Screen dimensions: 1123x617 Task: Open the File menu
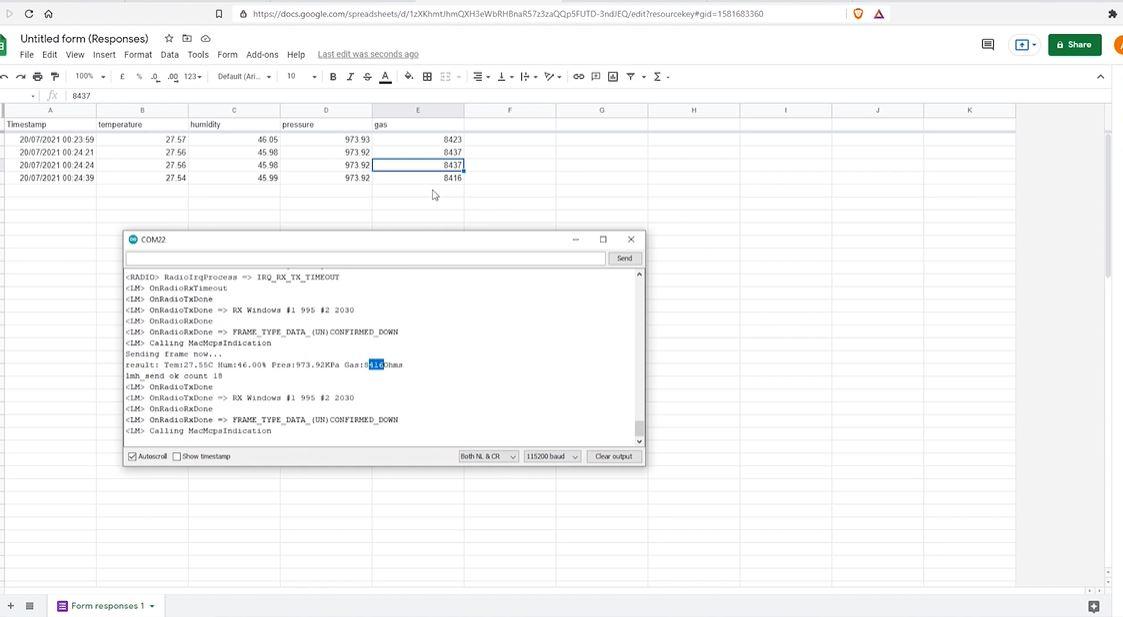pyautogui.click(x=26, y=54)
